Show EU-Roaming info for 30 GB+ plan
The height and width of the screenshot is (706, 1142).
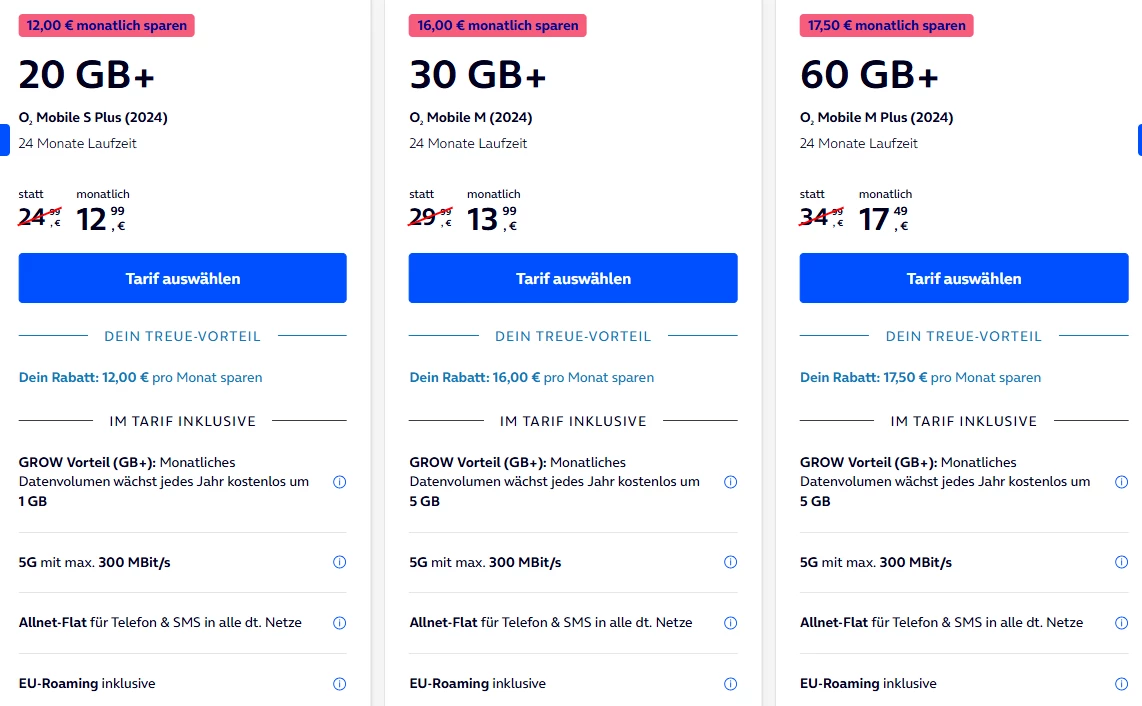(x=730, y=684)
